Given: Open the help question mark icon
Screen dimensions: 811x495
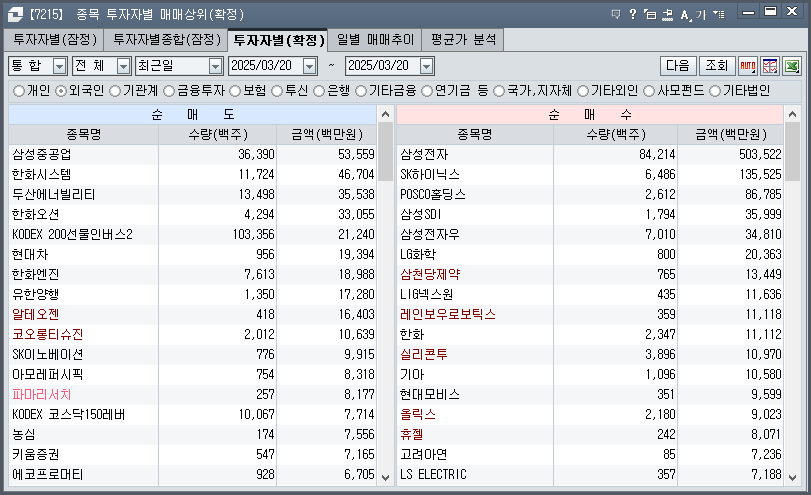Looking at the screenshot, I should (633, 14).
